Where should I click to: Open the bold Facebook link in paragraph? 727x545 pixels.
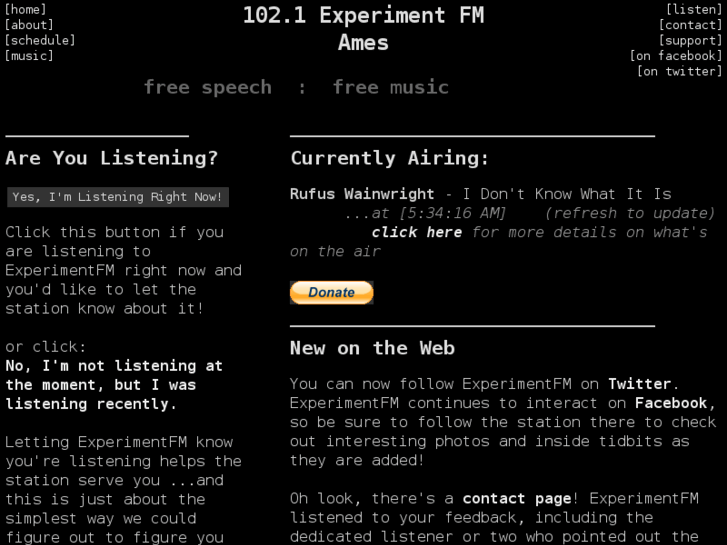(671, 403)
